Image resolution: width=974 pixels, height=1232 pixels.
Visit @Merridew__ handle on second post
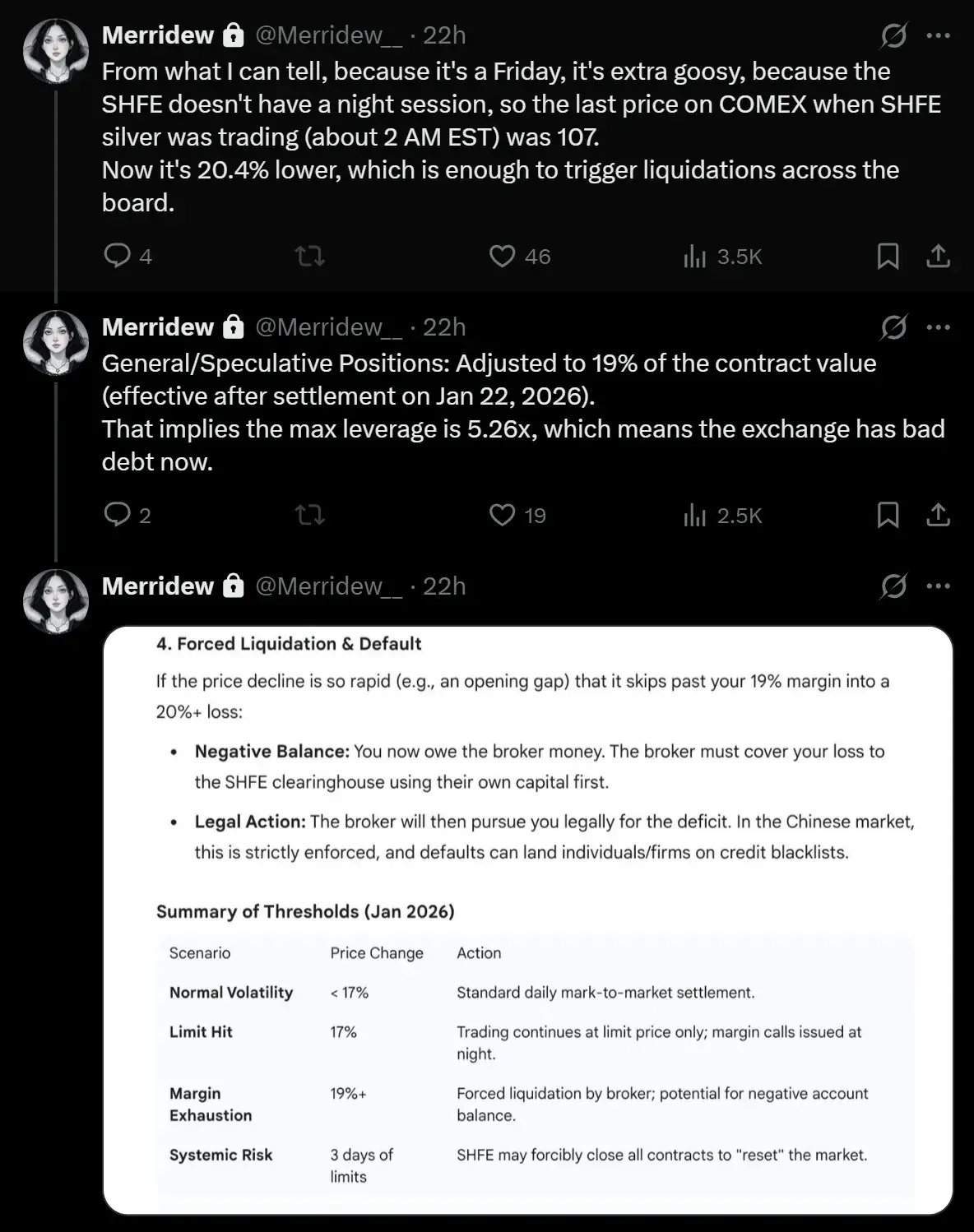329,327
